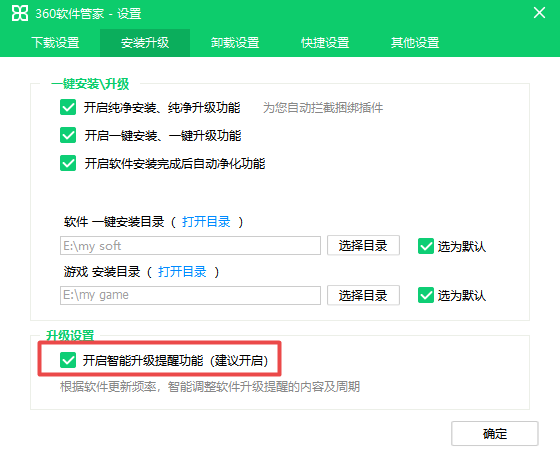The height and width of the screenshot is (460, 560).
Task: Disable 开启软件安装完成后自动净化功能 checkbox
Action: [x=68, y=163]
